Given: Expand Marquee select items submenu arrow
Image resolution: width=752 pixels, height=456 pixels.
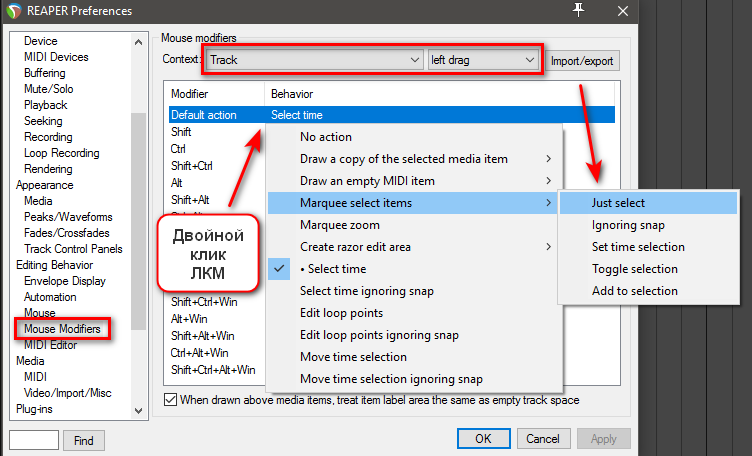Looking at the screenshot, I should (x=548, y=203).
